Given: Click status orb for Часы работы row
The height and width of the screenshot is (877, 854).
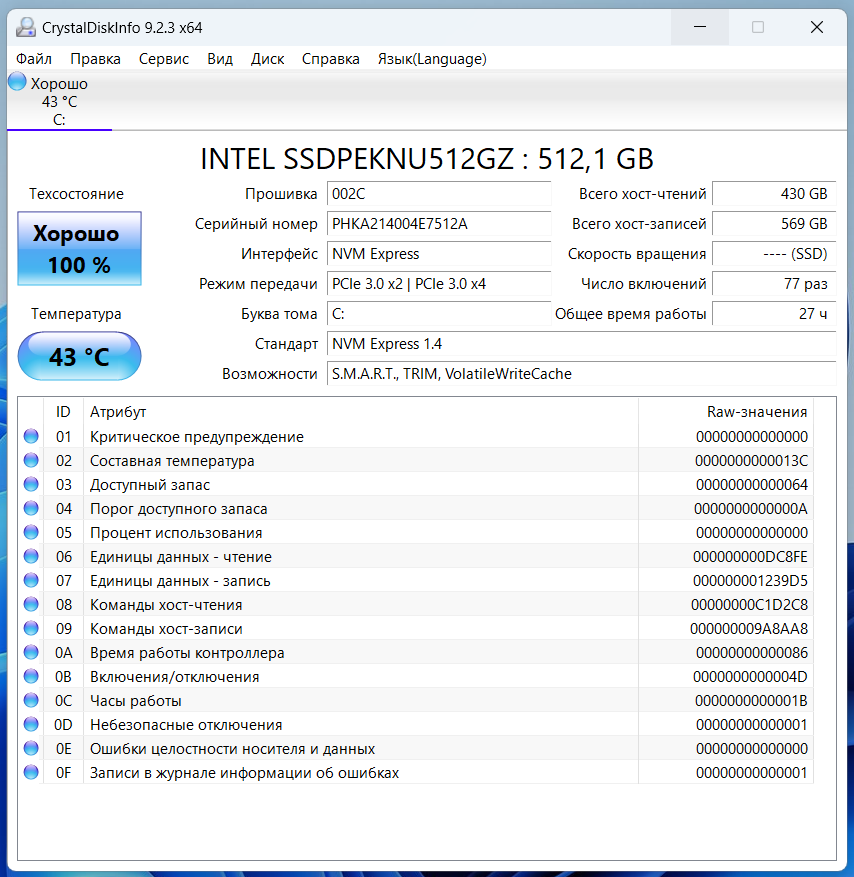Looking at the screenshot, I should point(31,700).
